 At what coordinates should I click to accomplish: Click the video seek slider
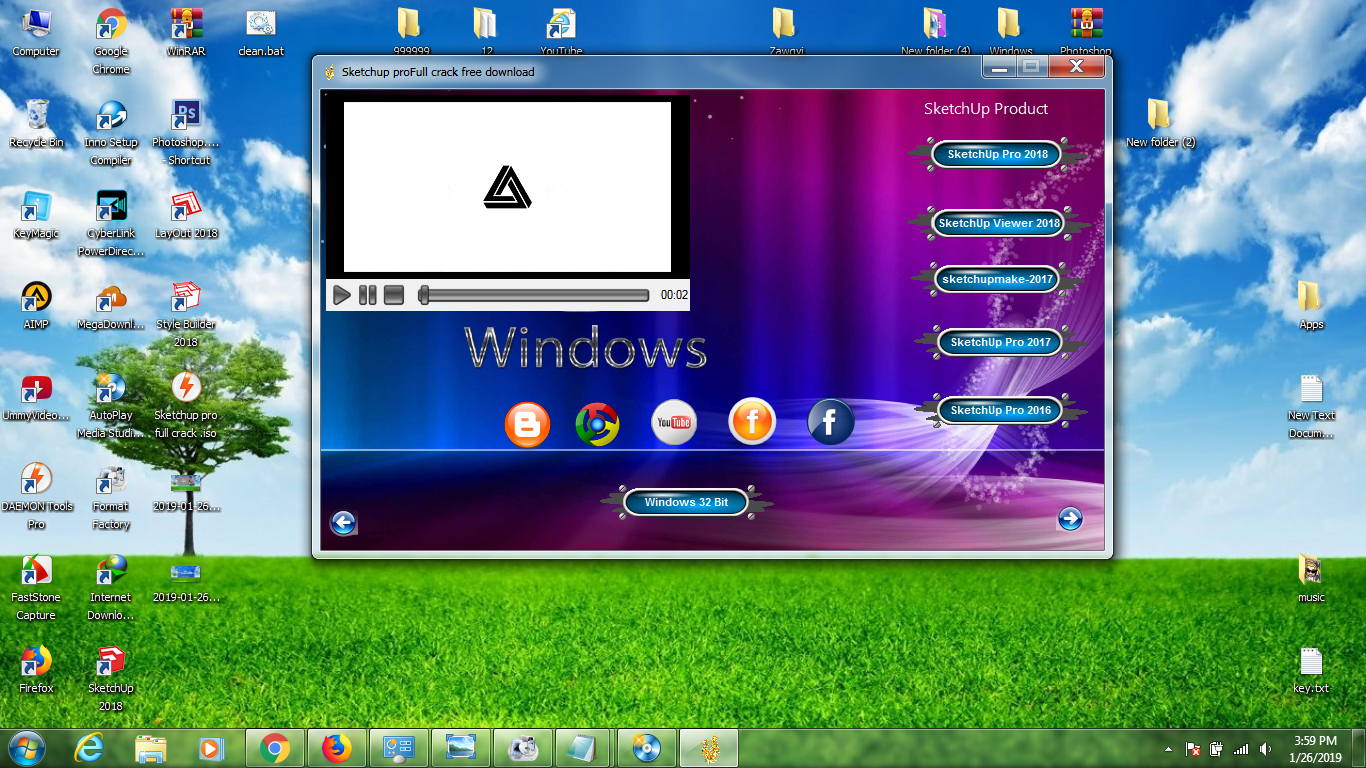(x=534, y=295)
